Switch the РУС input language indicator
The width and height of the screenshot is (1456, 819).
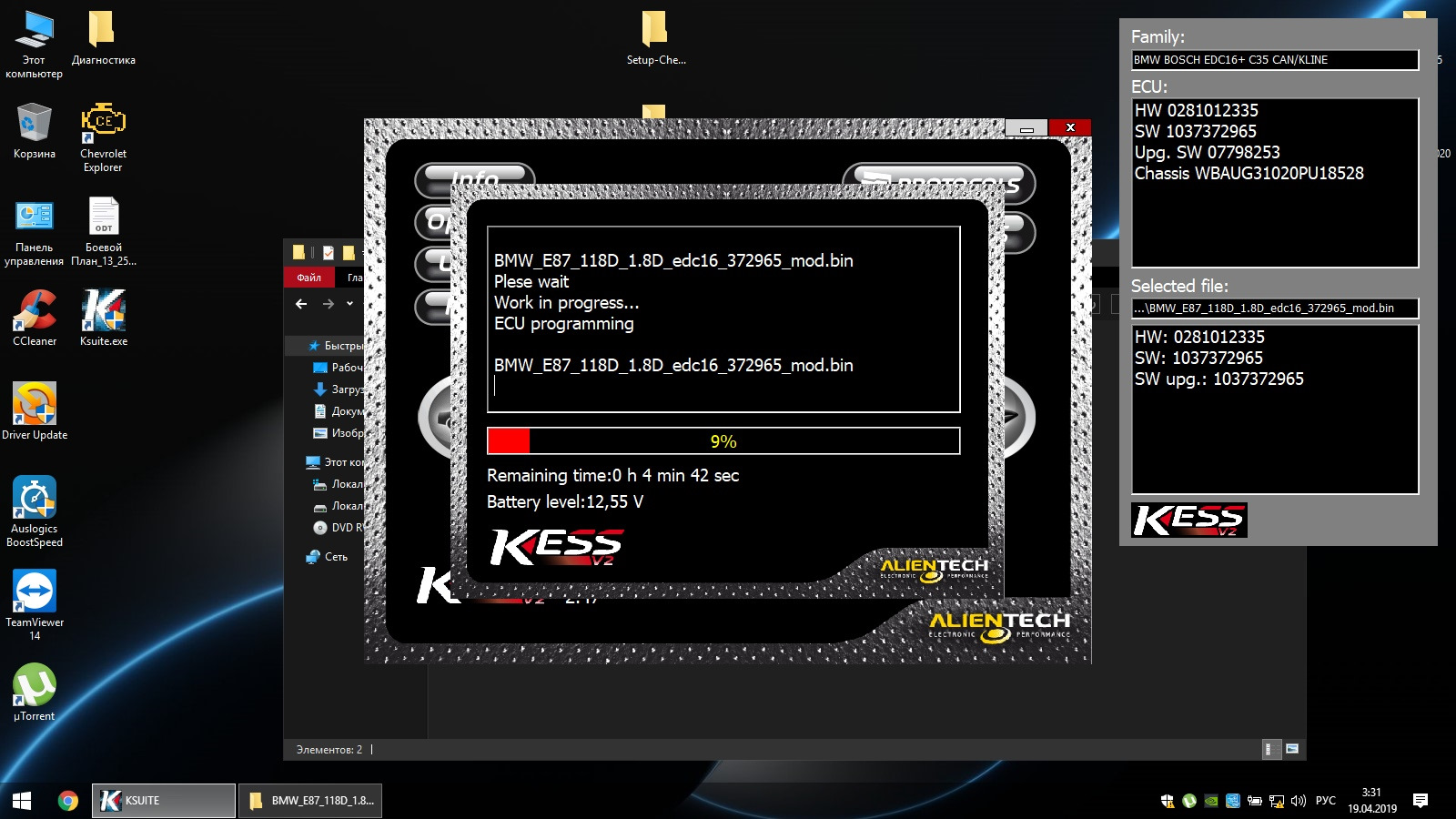coord(1326,801)
